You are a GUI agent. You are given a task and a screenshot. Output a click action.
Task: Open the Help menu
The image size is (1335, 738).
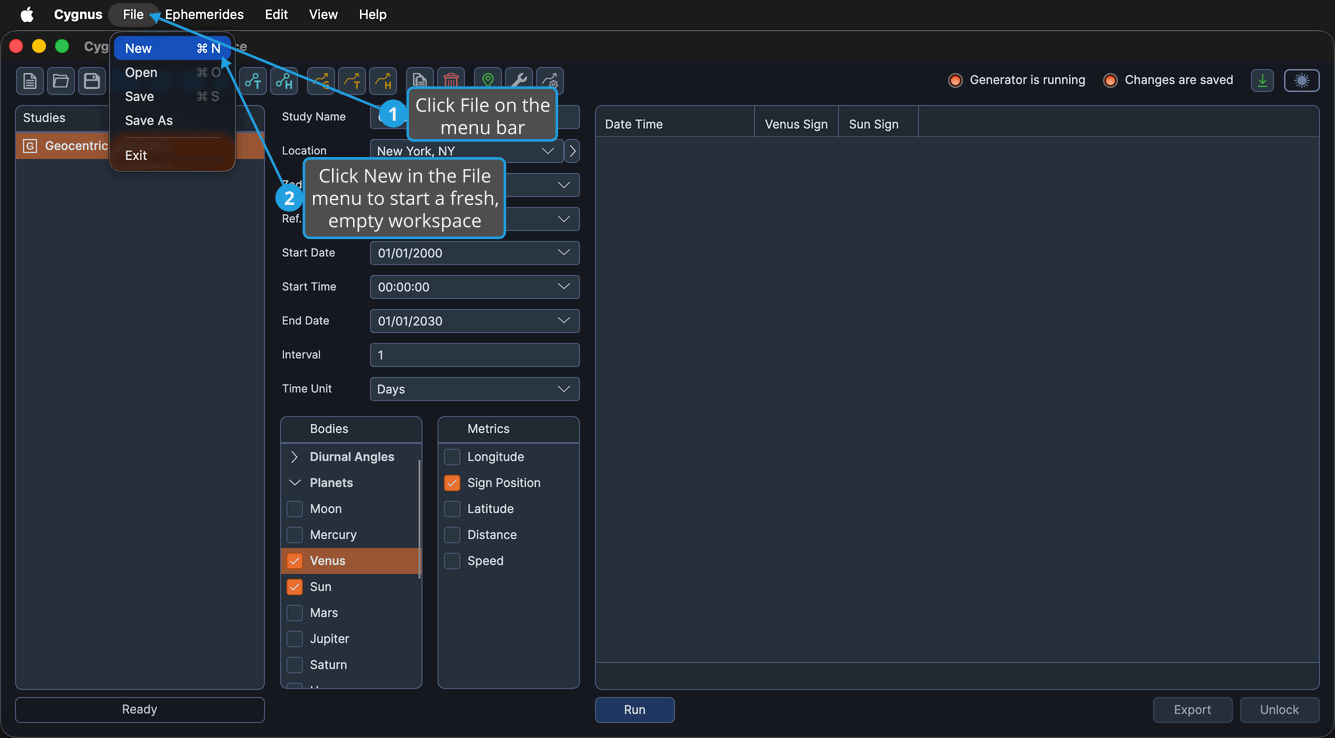click(373, 14)
